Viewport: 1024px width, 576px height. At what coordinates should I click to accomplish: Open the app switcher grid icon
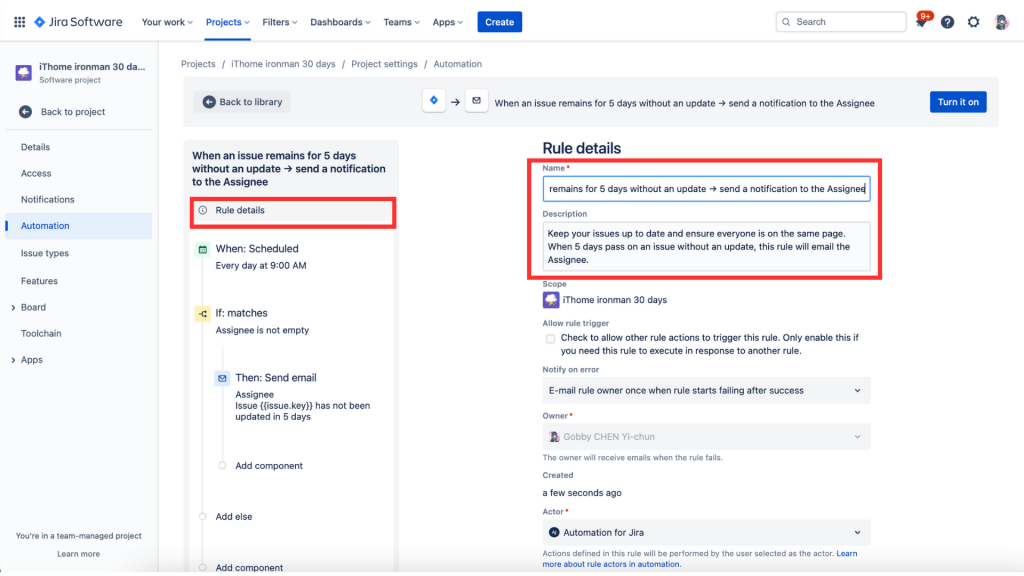(x=20, y=22)
